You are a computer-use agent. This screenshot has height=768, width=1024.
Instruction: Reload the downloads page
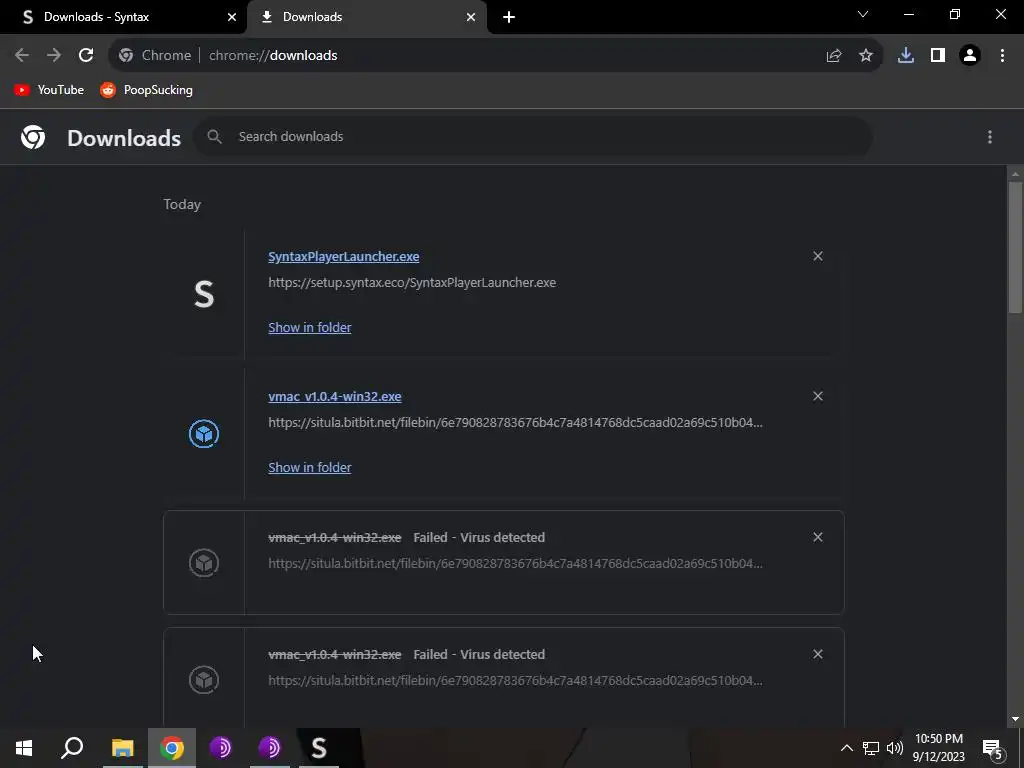pos(86,56)
